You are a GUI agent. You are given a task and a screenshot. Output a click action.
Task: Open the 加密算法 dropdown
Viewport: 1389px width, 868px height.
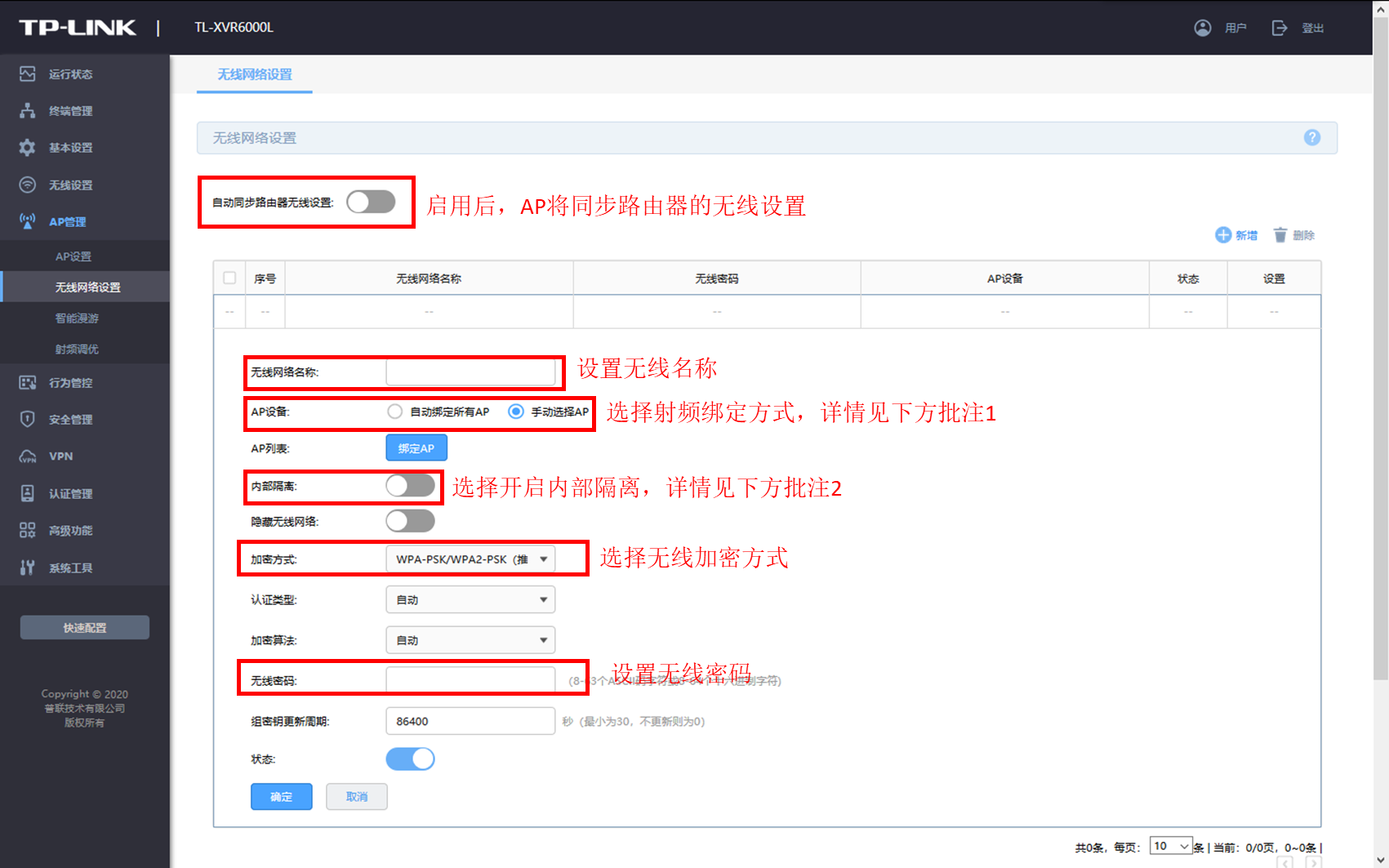tap(470, 640)
